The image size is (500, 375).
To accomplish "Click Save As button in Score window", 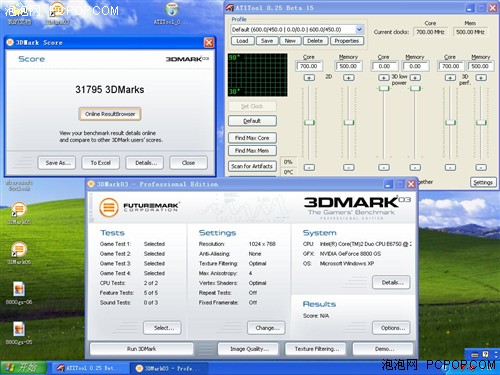I will (57, 163).
